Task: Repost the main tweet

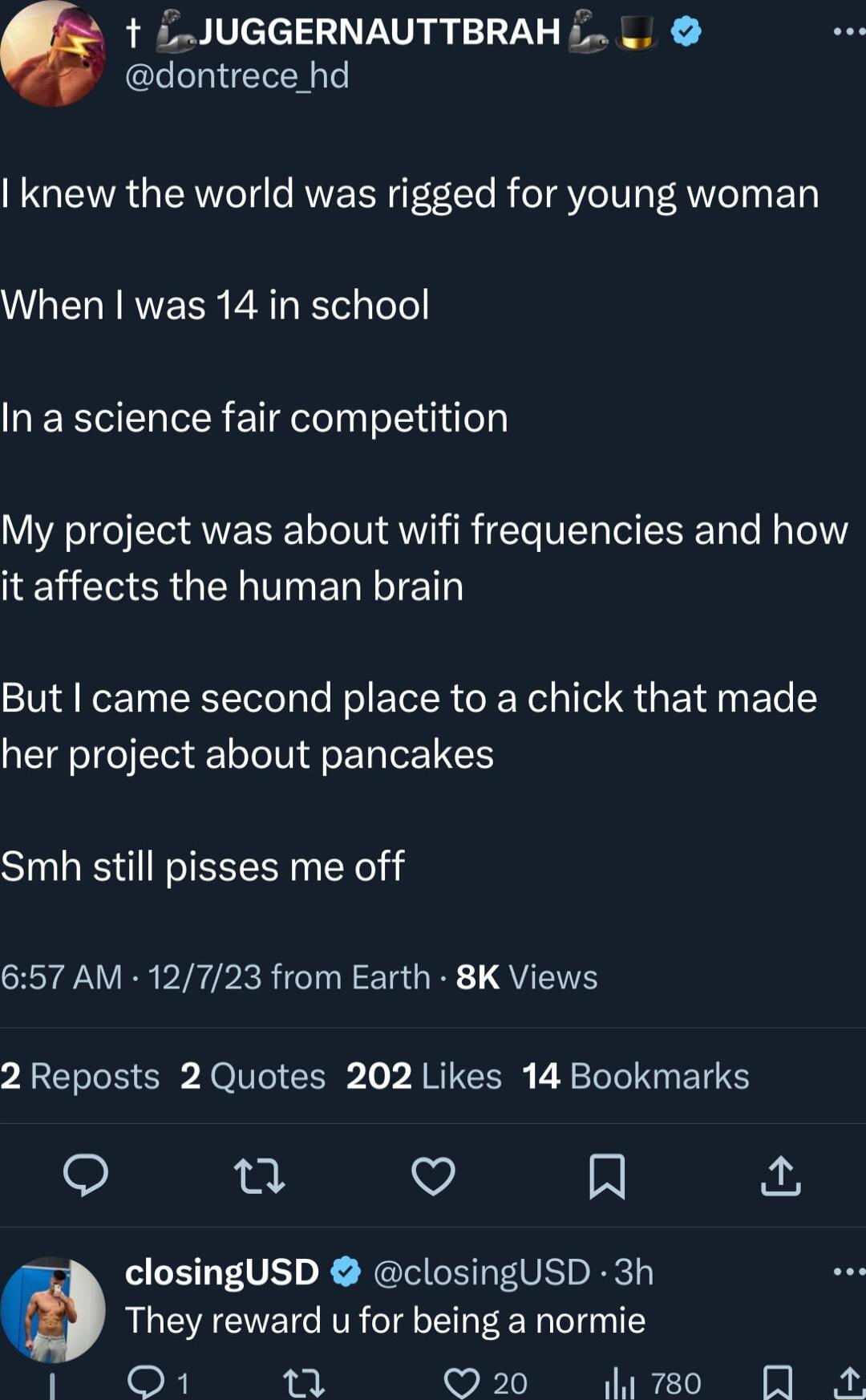Action: click(x=260, y=1177)
